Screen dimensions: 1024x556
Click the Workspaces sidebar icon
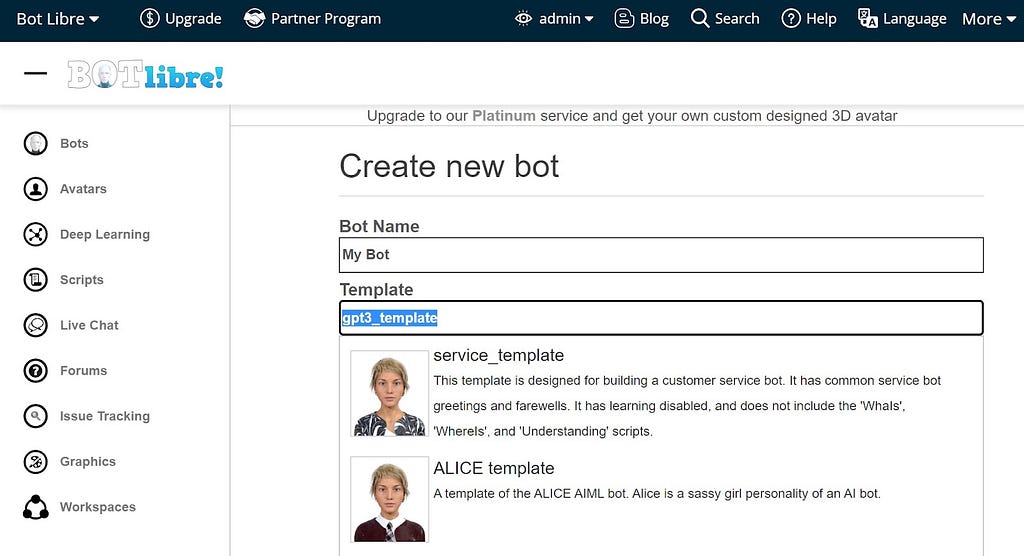coord(35,506)
